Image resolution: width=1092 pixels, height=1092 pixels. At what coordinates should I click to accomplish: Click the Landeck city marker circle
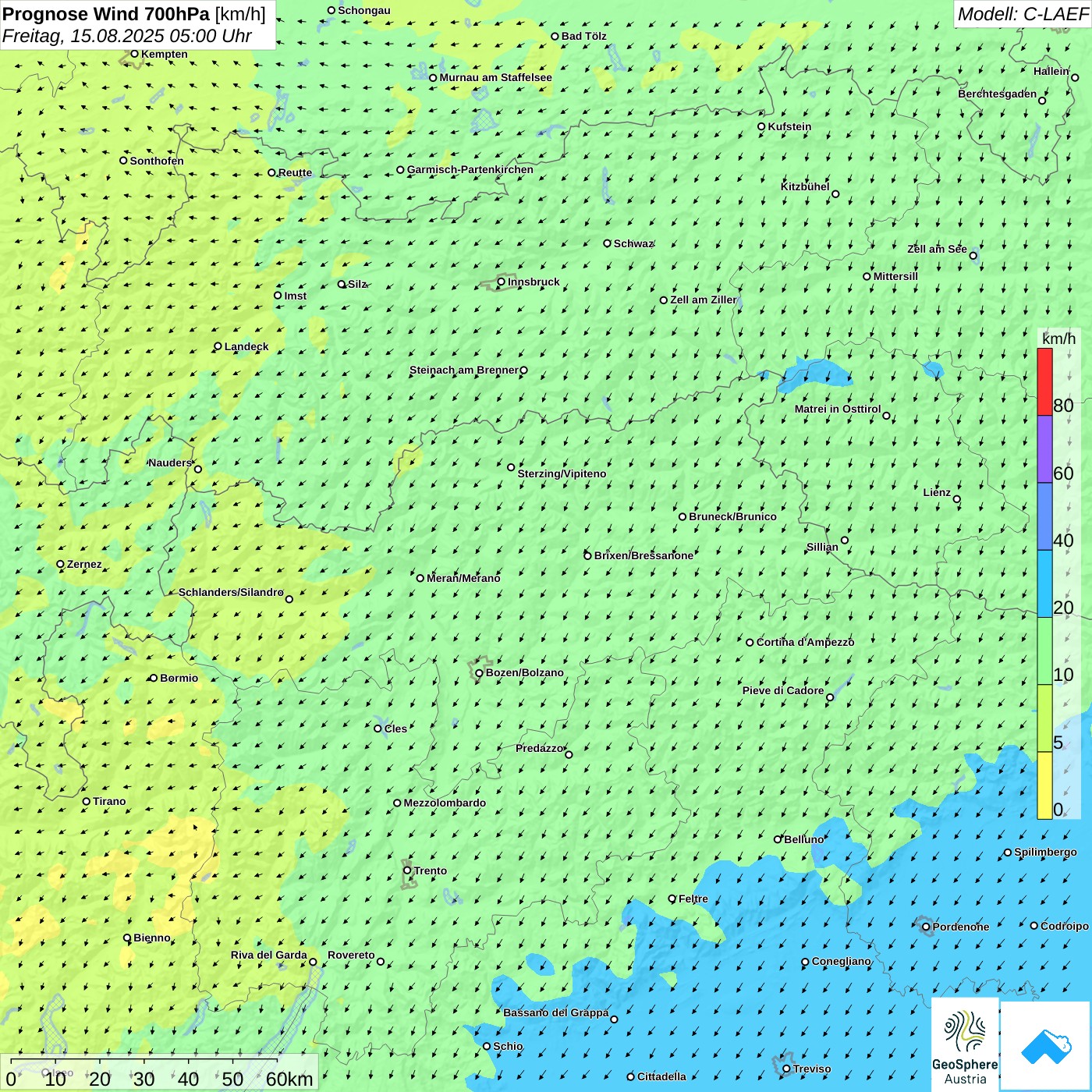(x=218, y=346)
